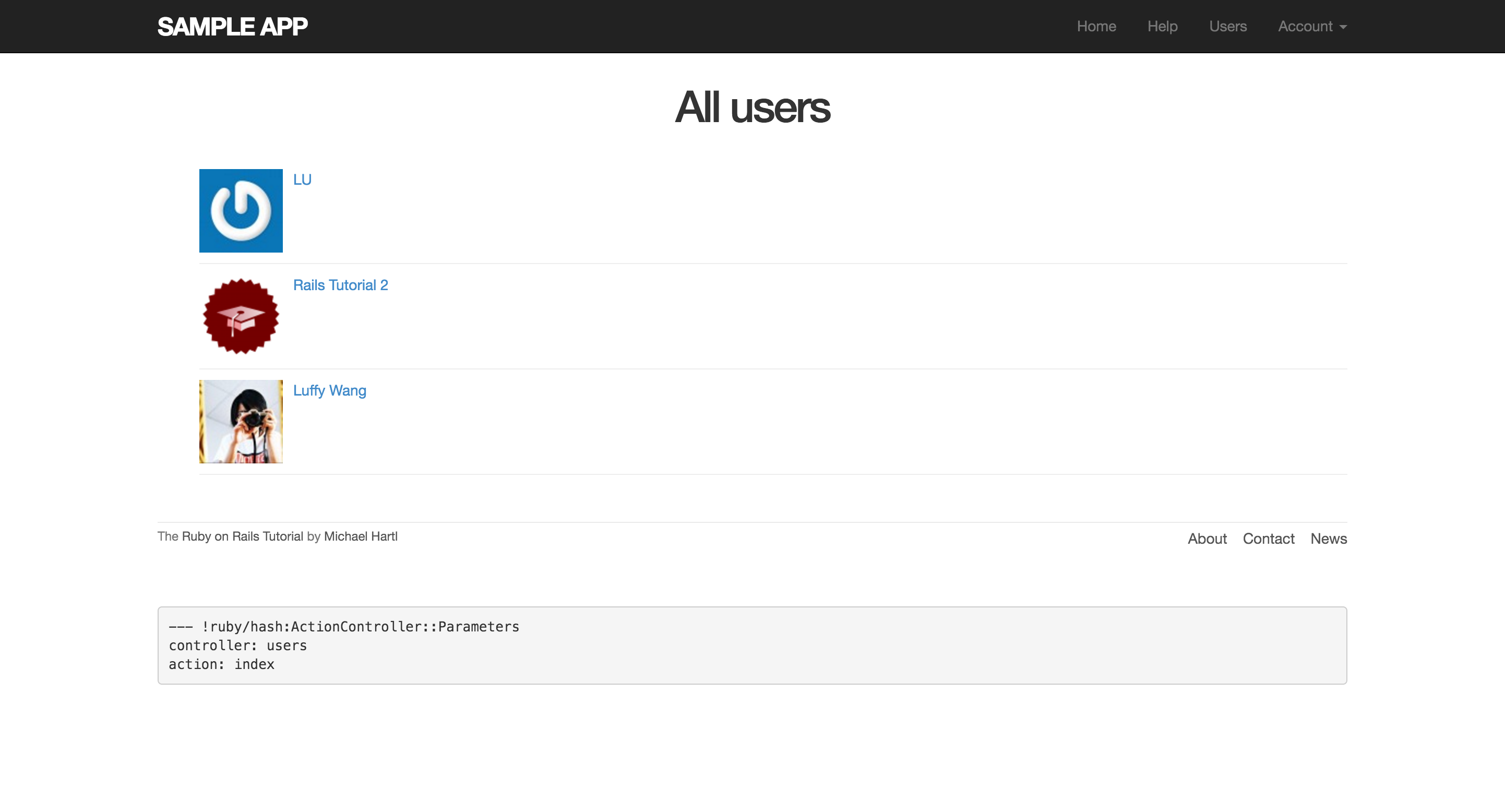Viewport: 1505px width, 812px height.
Task: Click the All users page heading
Action: coord(752,108)
